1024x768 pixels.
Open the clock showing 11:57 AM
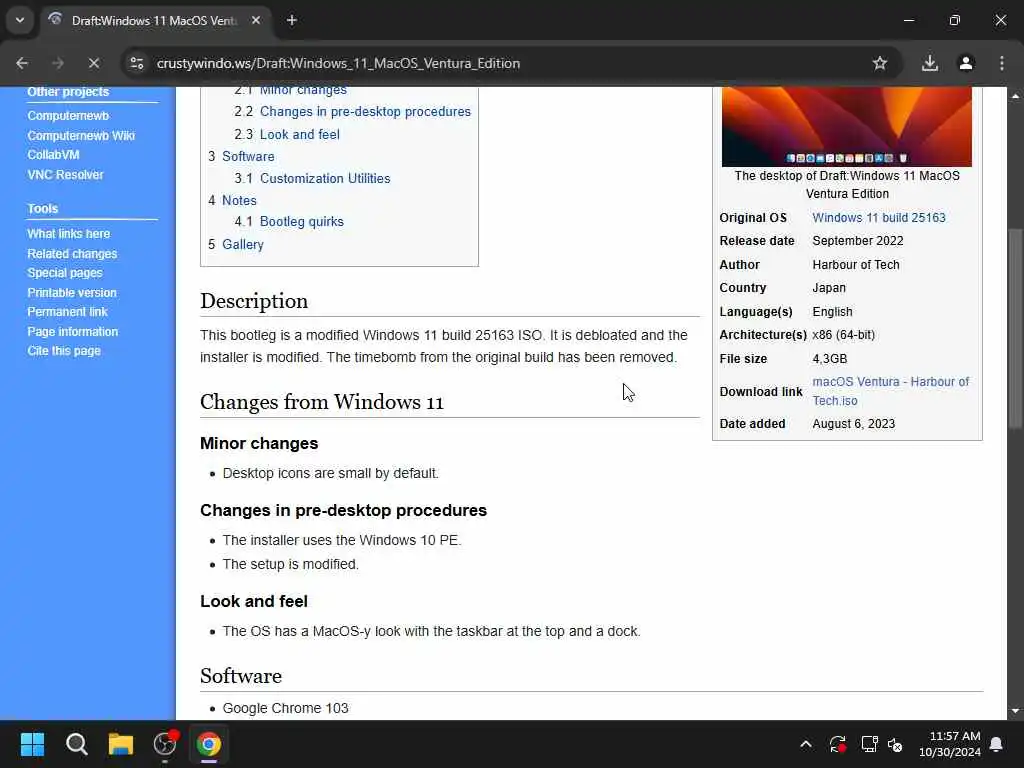[950, 744]
